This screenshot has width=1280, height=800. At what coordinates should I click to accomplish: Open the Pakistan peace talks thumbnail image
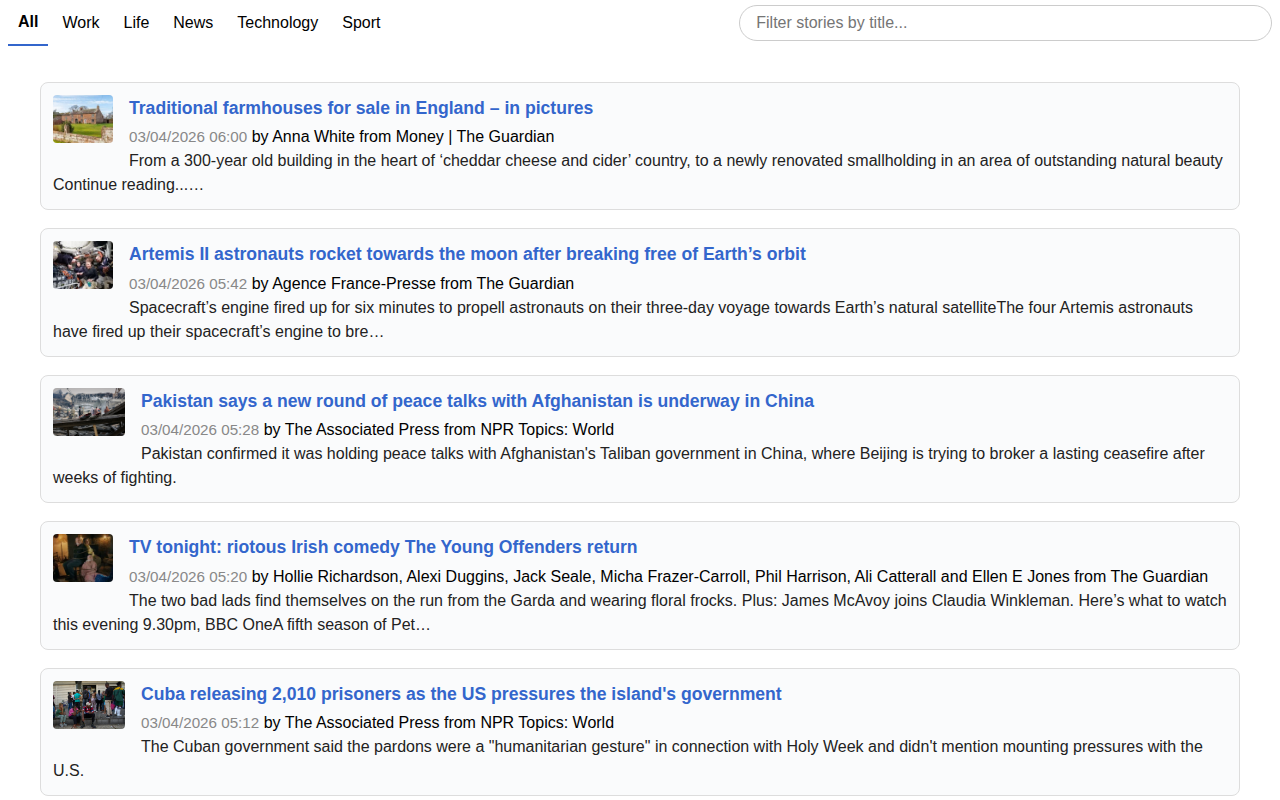coord(89,412)
